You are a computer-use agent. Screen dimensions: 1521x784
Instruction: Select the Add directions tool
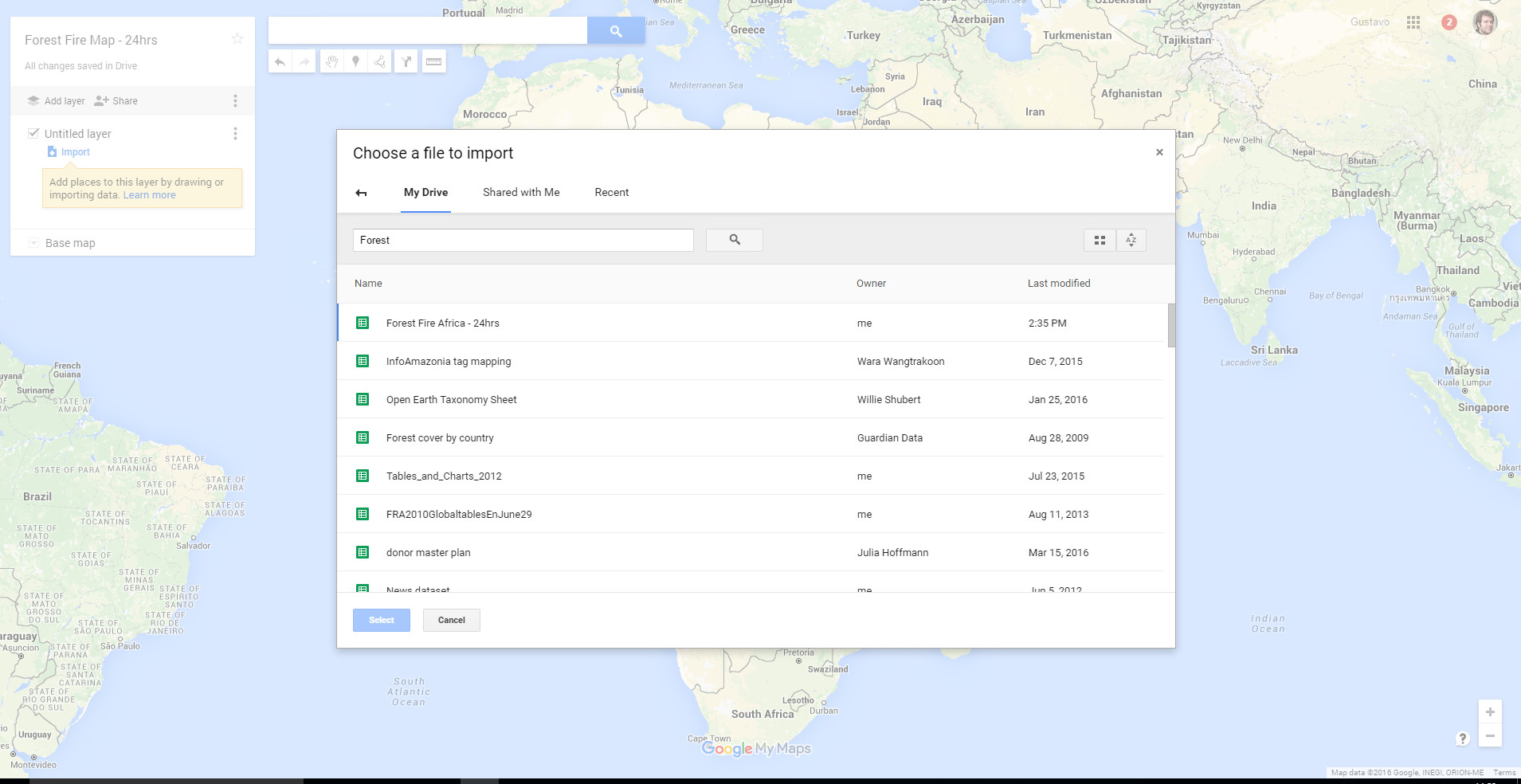pos(406,61)
